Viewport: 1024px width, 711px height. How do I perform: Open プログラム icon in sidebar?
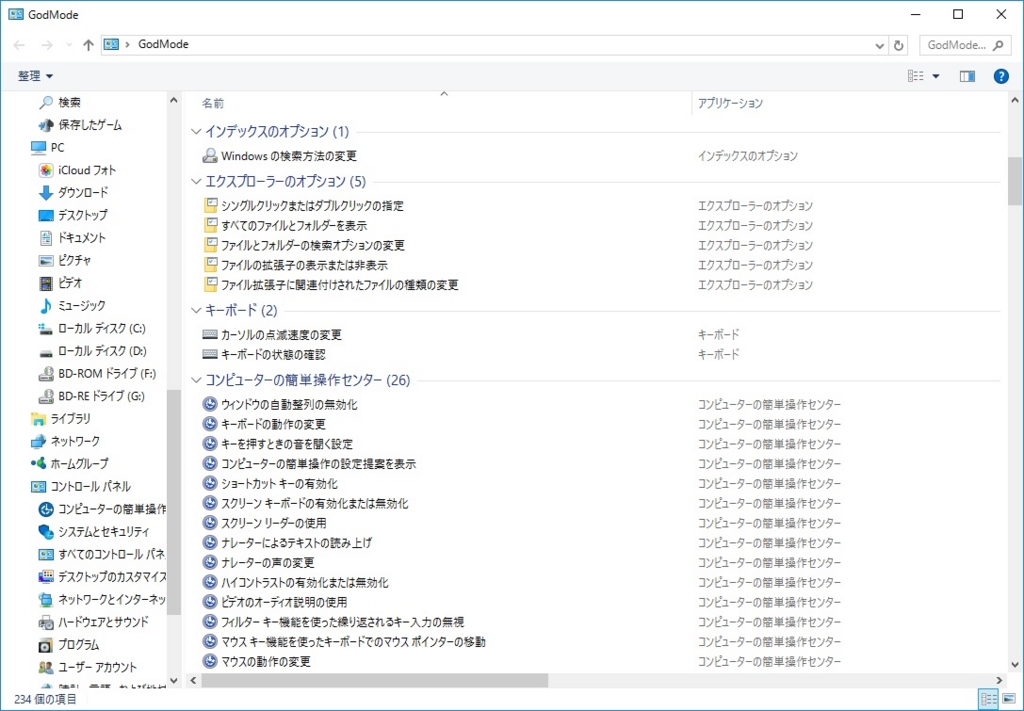tap(46, 645)
